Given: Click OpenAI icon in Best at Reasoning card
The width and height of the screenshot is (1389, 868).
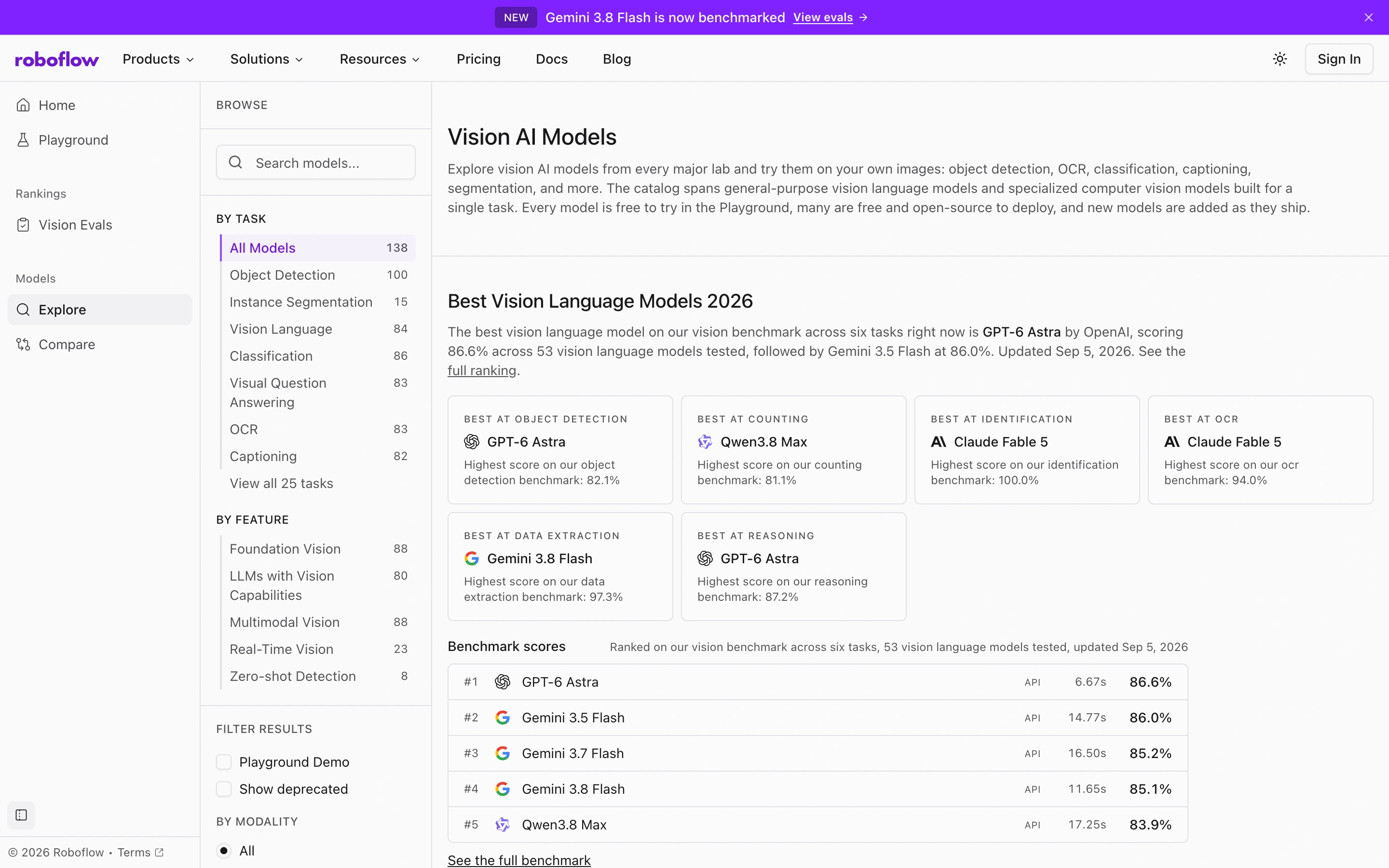Looking at the screenshot, I should tap(705, 558).
